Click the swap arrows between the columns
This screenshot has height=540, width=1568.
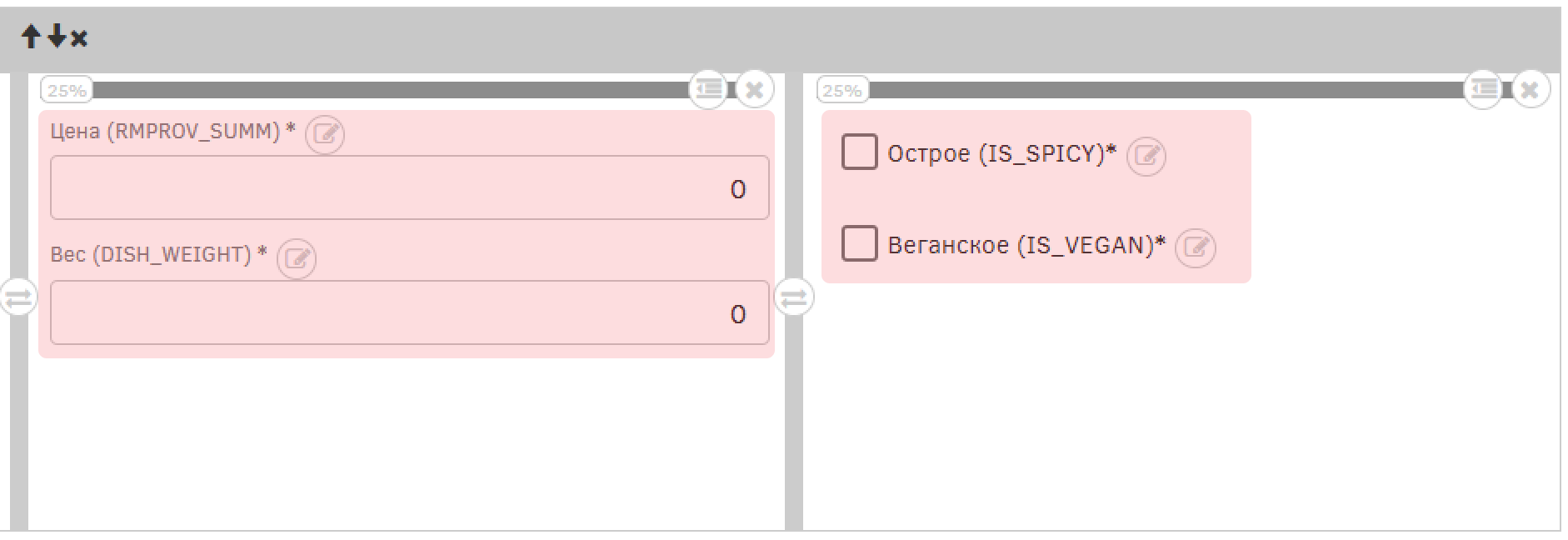click(x=794, y=297)
